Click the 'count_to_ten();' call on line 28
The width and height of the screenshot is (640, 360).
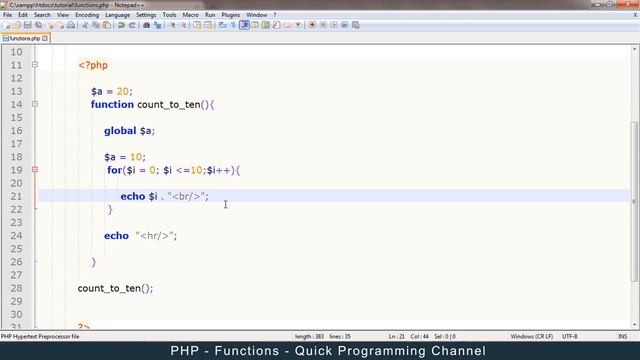[115, 288]
